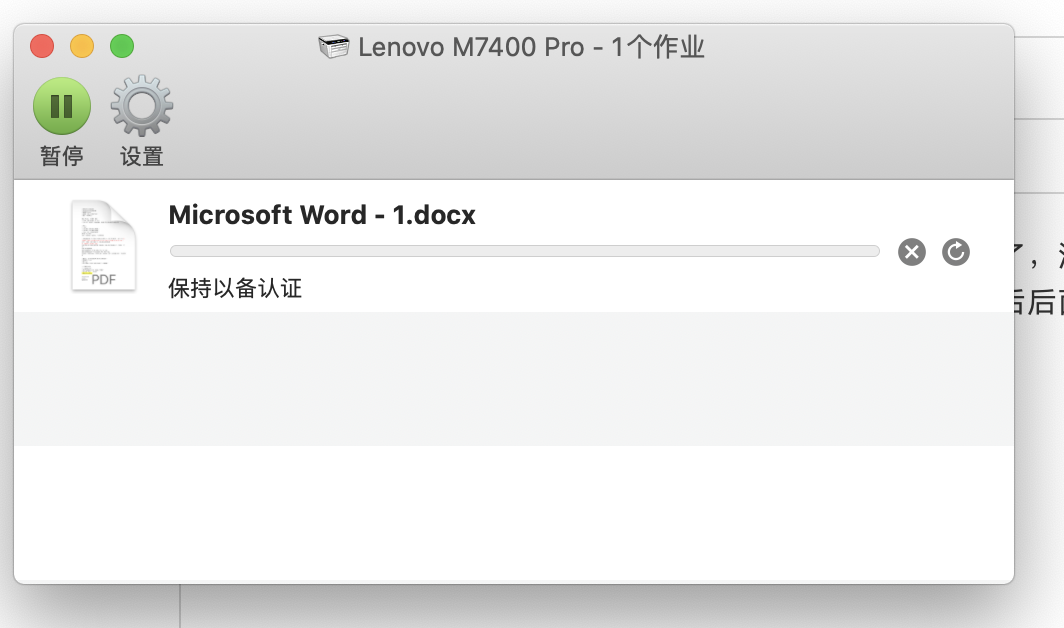Select the Microsoft Word - 1.docx job title
This screenshot has height=628, width=1064.
click(x=322, y=215)
